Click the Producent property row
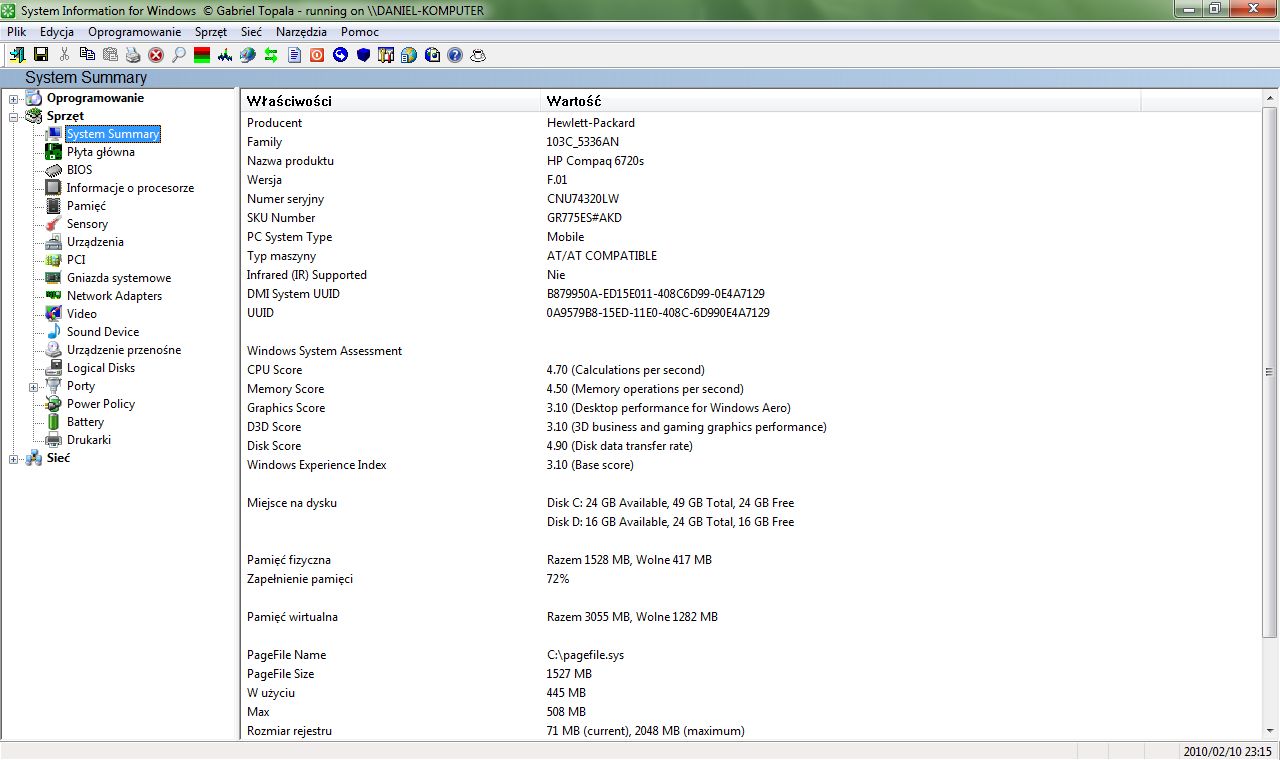Viewport: 1280px width, 760px height. 752,123
